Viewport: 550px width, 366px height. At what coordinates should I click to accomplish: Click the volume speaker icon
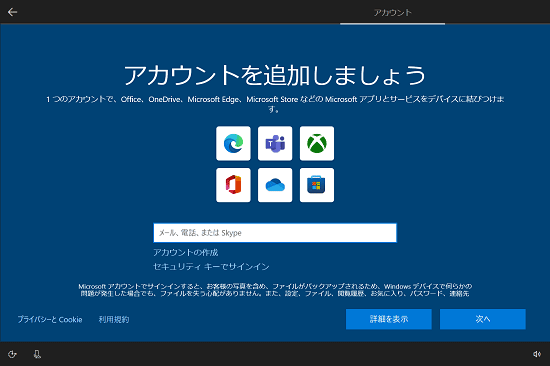pyautogui.click(x=537, y=354)
